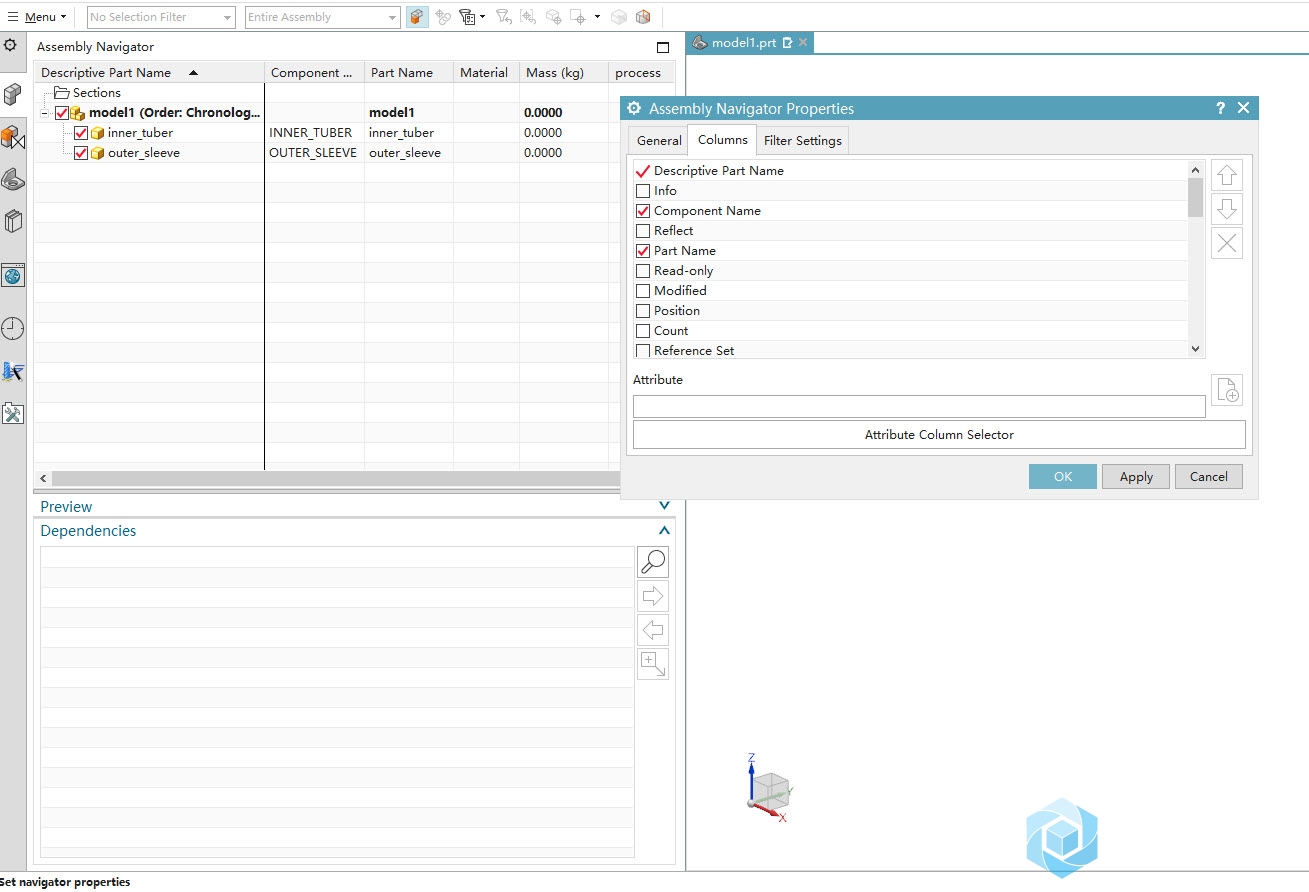Viewport: 1309px width, 892px height.
Task: Click the Cancel button
Action: [x=1209, y=477]
